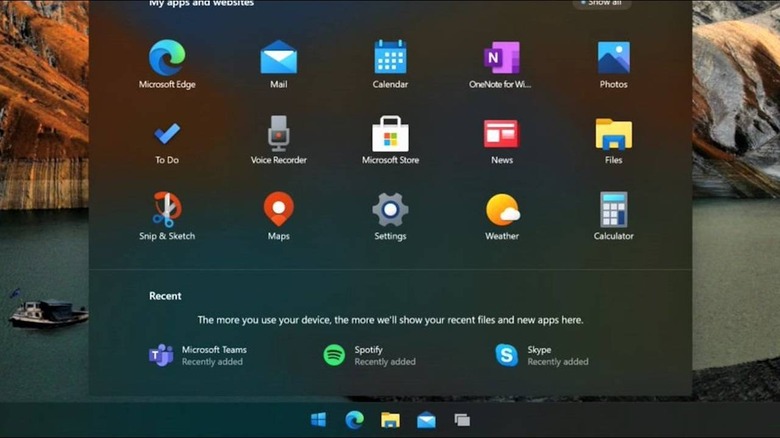The image size is (780, 438).
Task: Click the Windows Start button on taskbar
Action: click(x=318, y=420)
